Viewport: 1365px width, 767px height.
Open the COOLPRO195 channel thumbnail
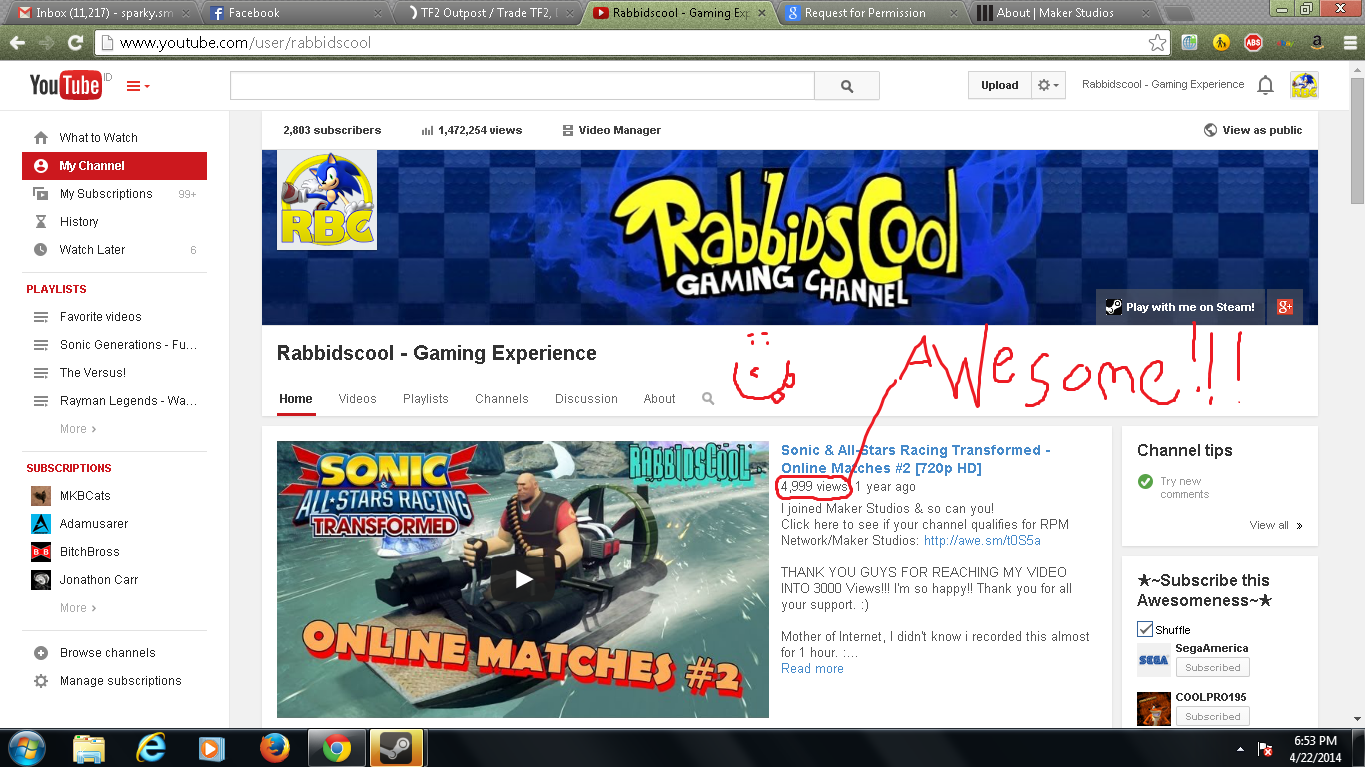1154,709
